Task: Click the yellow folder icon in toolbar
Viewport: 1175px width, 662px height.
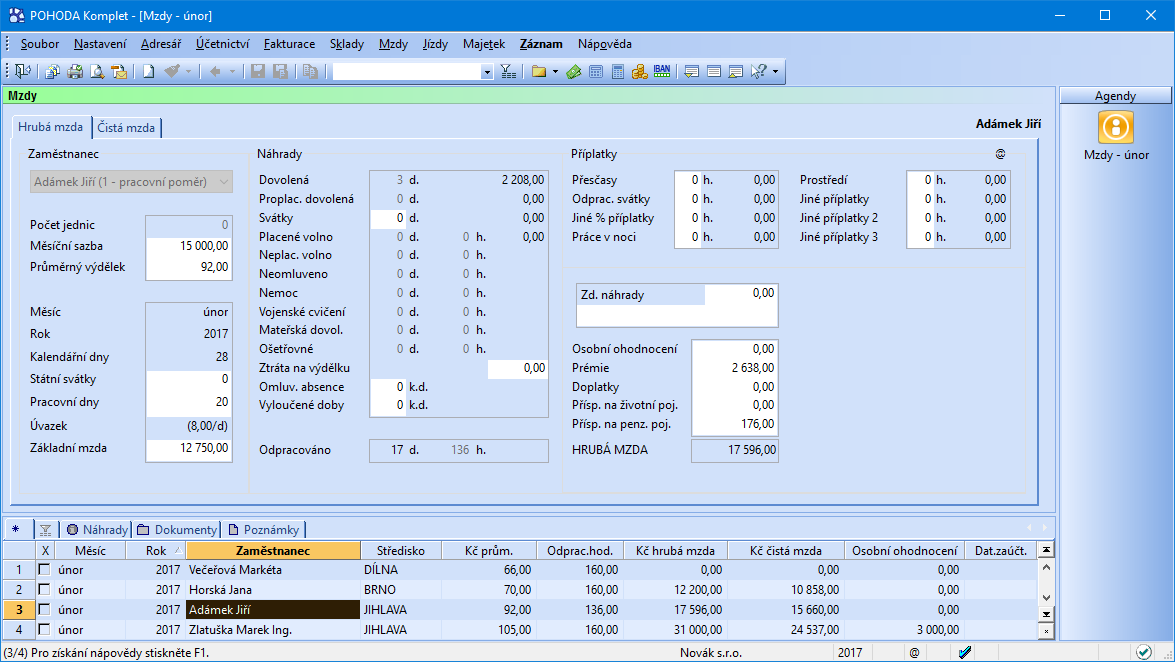Action: (x=538, y=71)
